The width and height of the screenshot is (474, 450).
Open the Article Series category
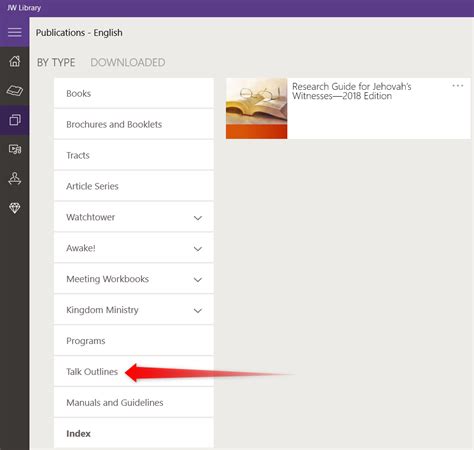coord(134,186)
